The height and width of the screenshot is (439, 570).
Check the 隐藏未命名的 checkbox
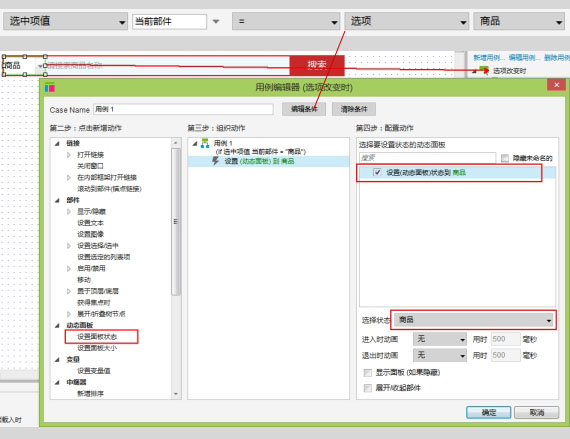pos(505,158)
